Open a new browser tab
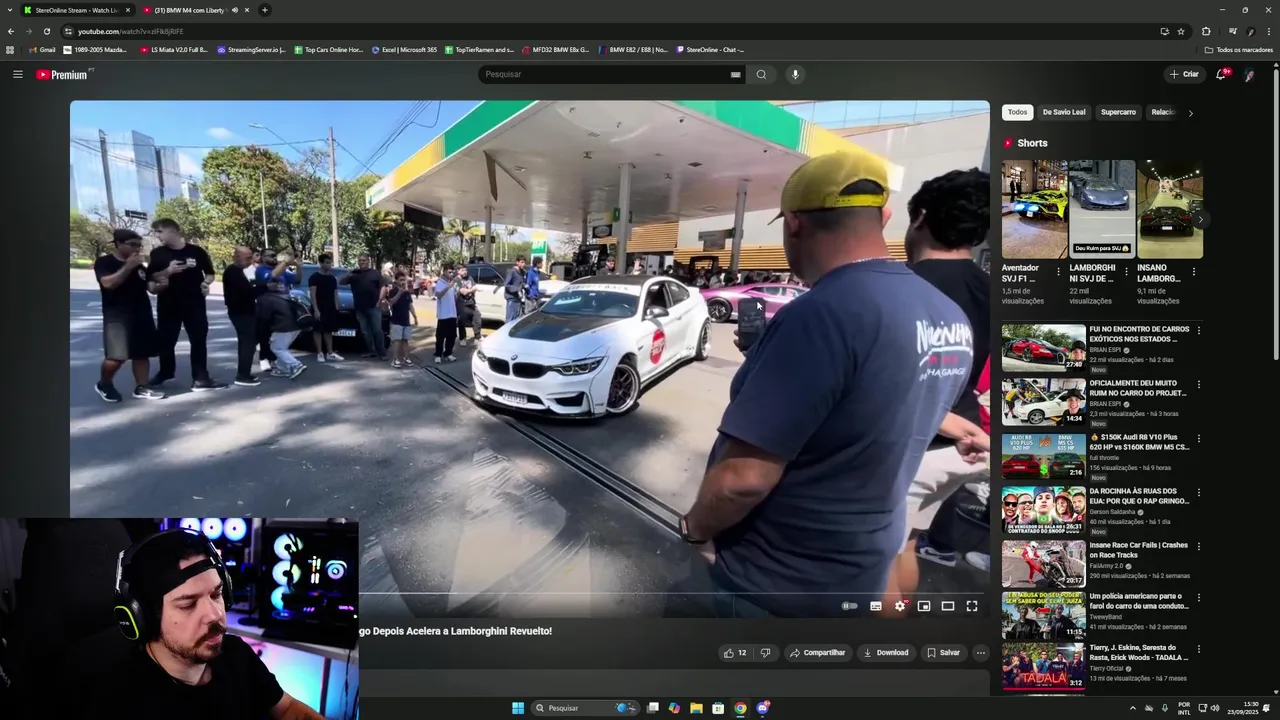The image size is (1280, 720). pyautogui.click(x=264, y=10)
